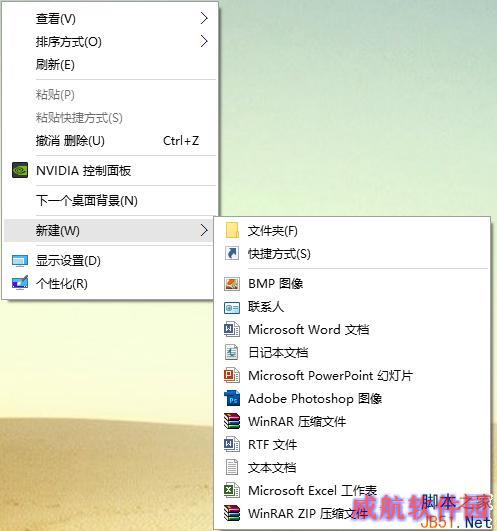Choose 粘贴(P) in context menu
Image resolution: width=497 pixels, height=531 pixels.
coord(109,94)
